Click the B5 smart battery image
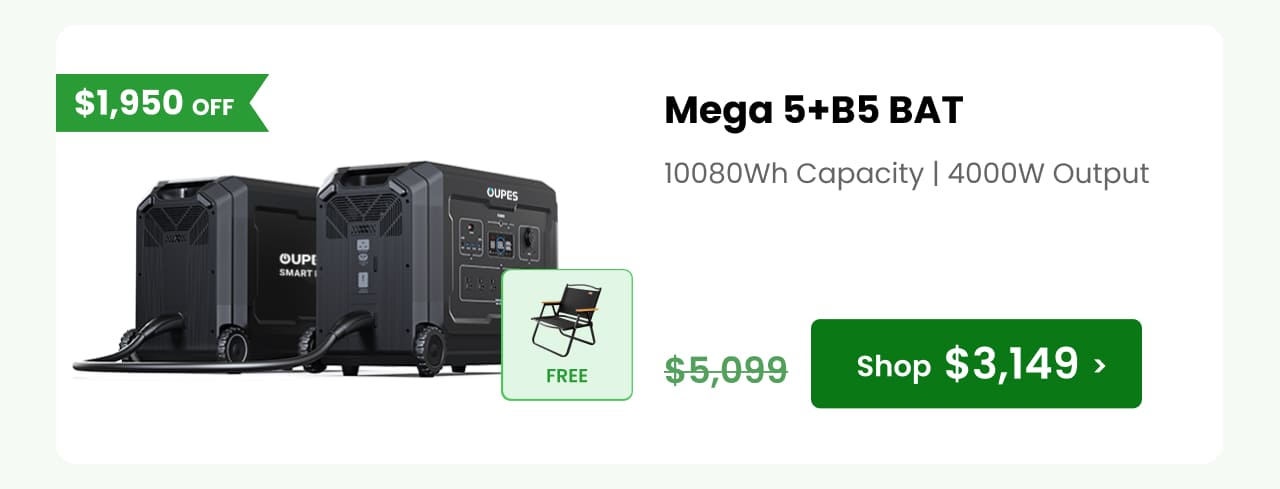Image resolution: width=1280 pixels, height=489 pixels. pos(226,268)
